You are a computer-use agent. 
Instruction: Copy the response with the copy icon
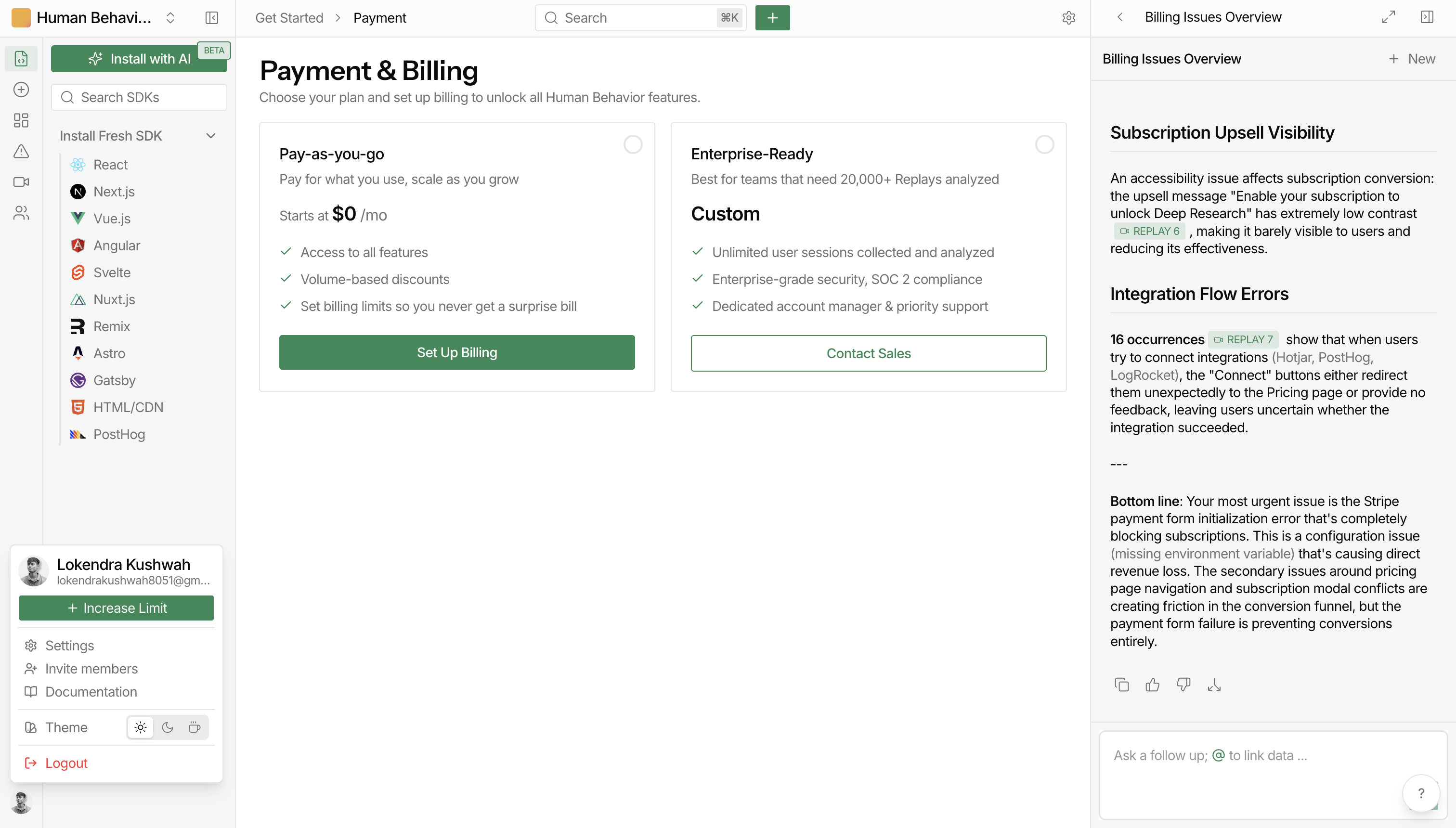[x=1121, y=685]
